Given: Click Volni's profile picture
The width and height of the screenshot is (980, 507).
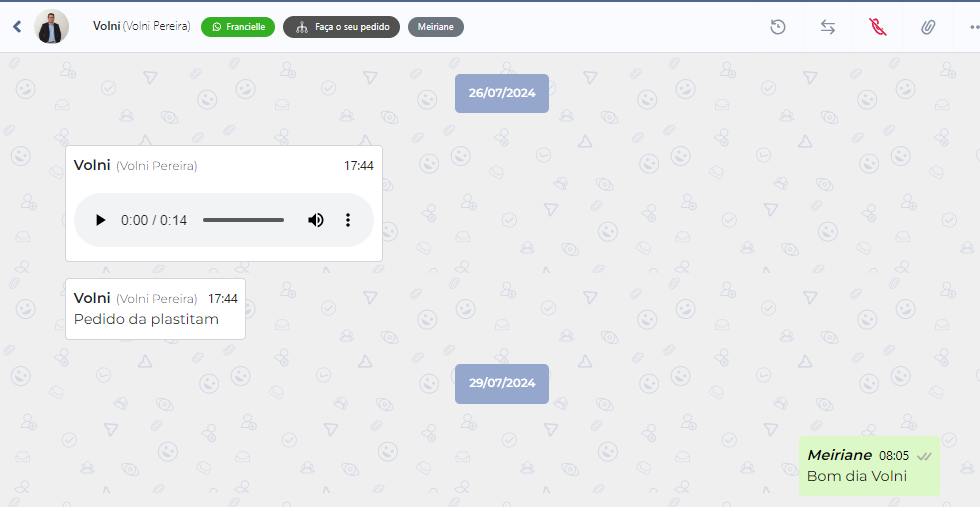Looking at the screenshot, I should pos(51,26).
